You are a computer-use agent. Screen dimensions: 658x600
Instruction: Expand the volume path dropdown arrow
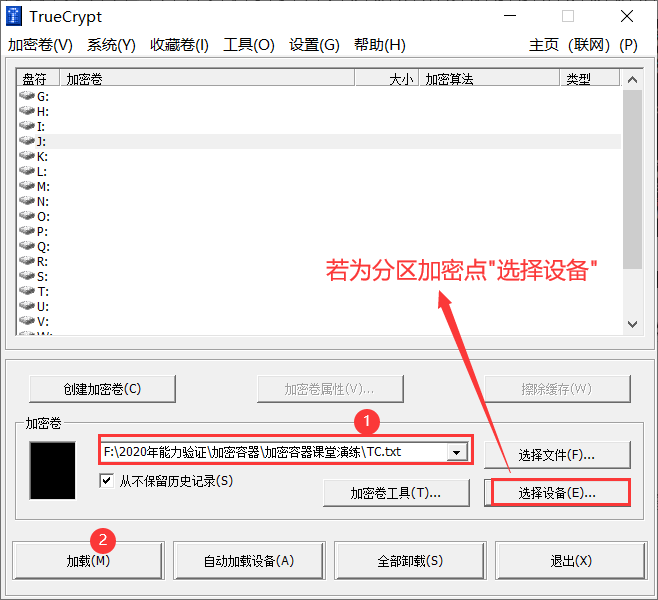coord(457,452)
